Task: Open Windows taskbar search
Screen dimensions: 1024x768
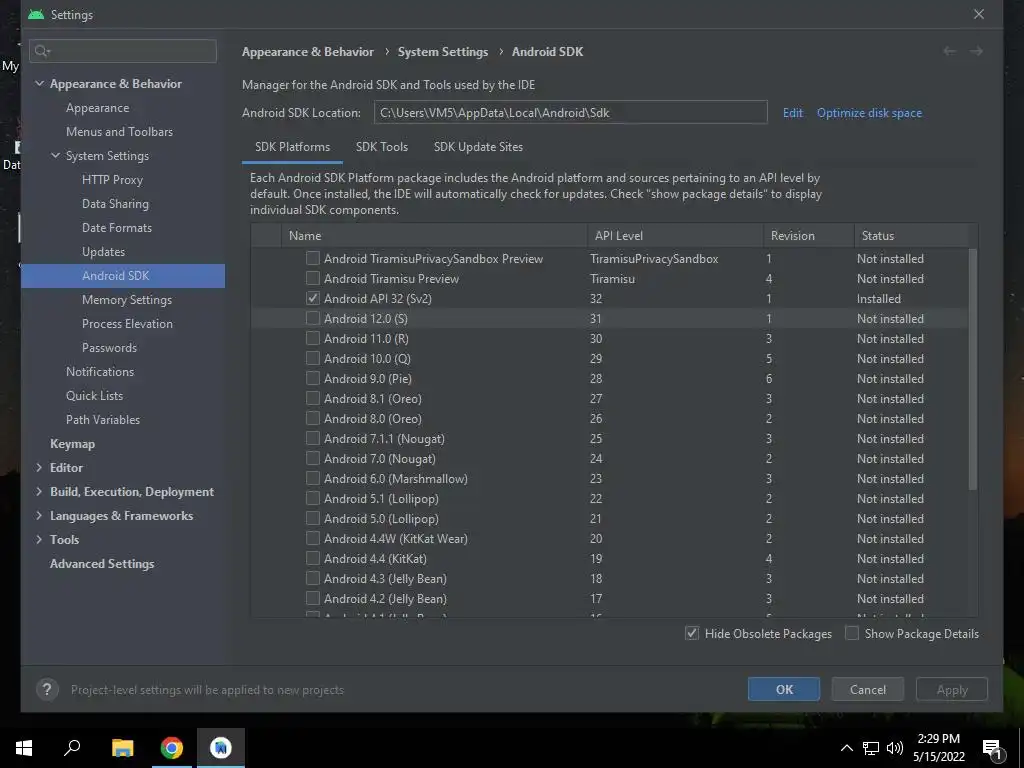Action: [x=72, y=748]
